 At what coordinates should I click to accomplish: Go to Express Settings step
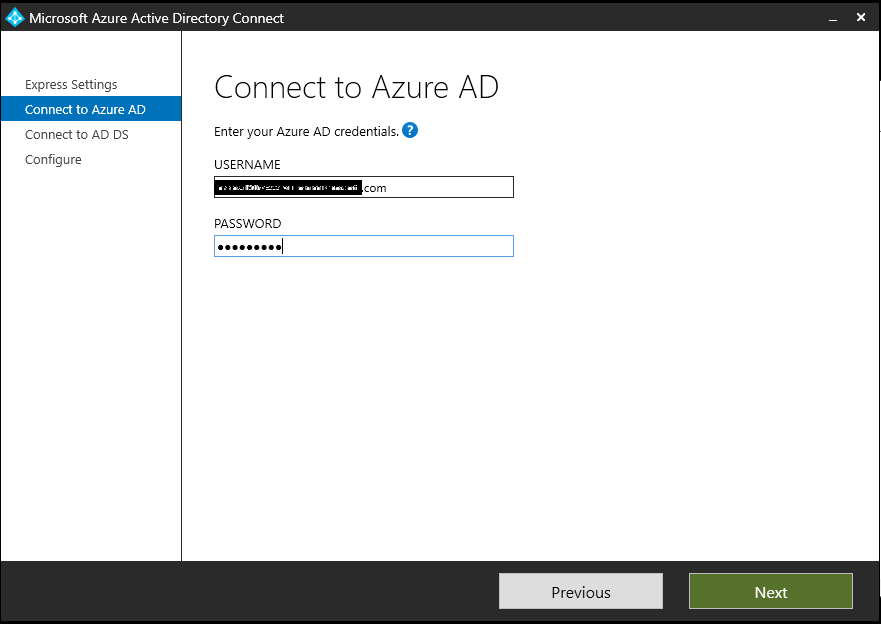[x=71, y=84]
